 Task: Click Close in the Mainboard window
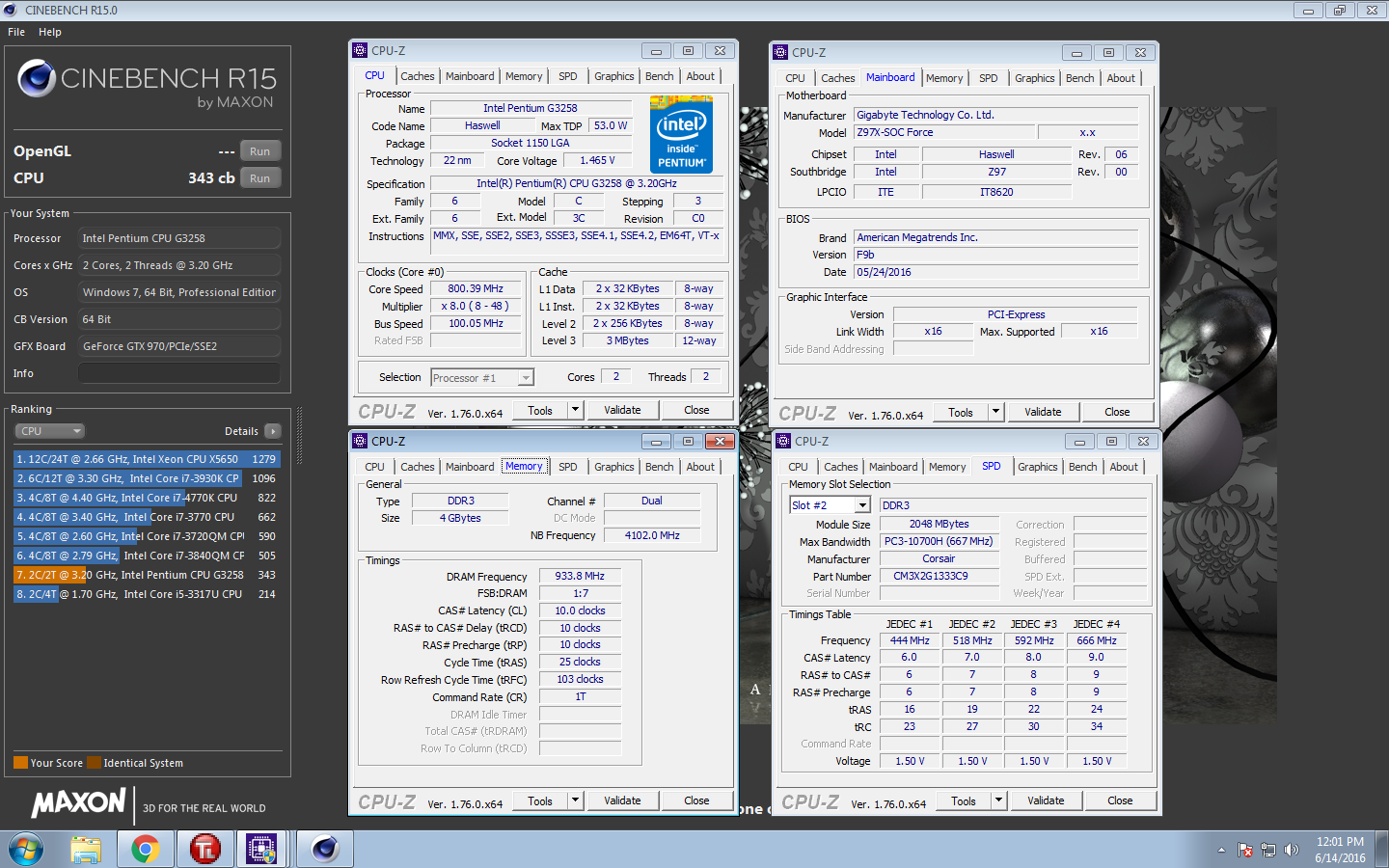tap(1117, 412)
